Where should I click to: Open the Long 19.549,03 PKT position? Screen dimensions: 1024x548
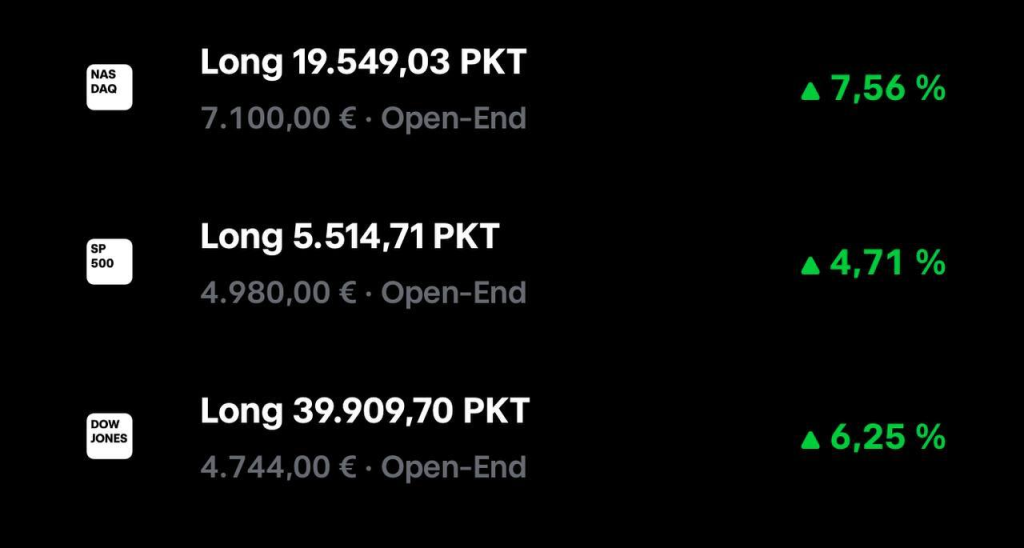pos(363,62)
